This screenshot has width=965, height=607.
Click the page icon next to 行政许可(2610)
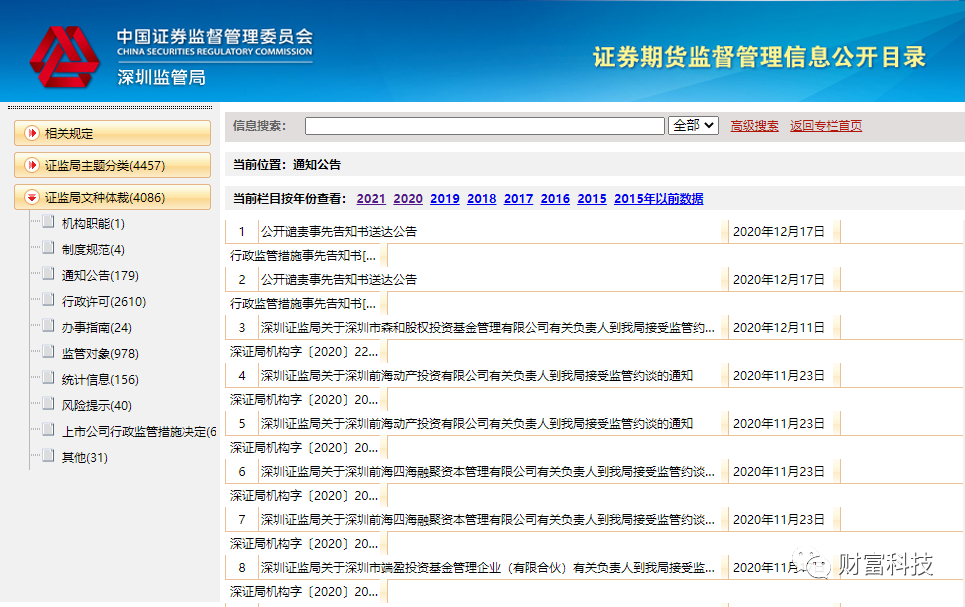pyautogui.click(x=48, y=300)
